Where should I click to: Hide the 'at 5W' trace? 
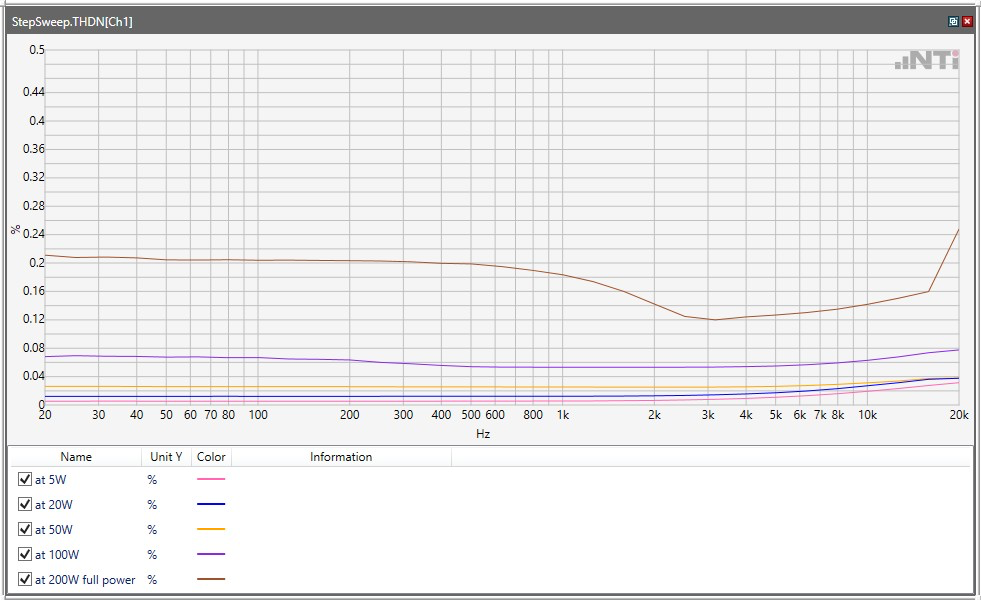coord(25,480)
